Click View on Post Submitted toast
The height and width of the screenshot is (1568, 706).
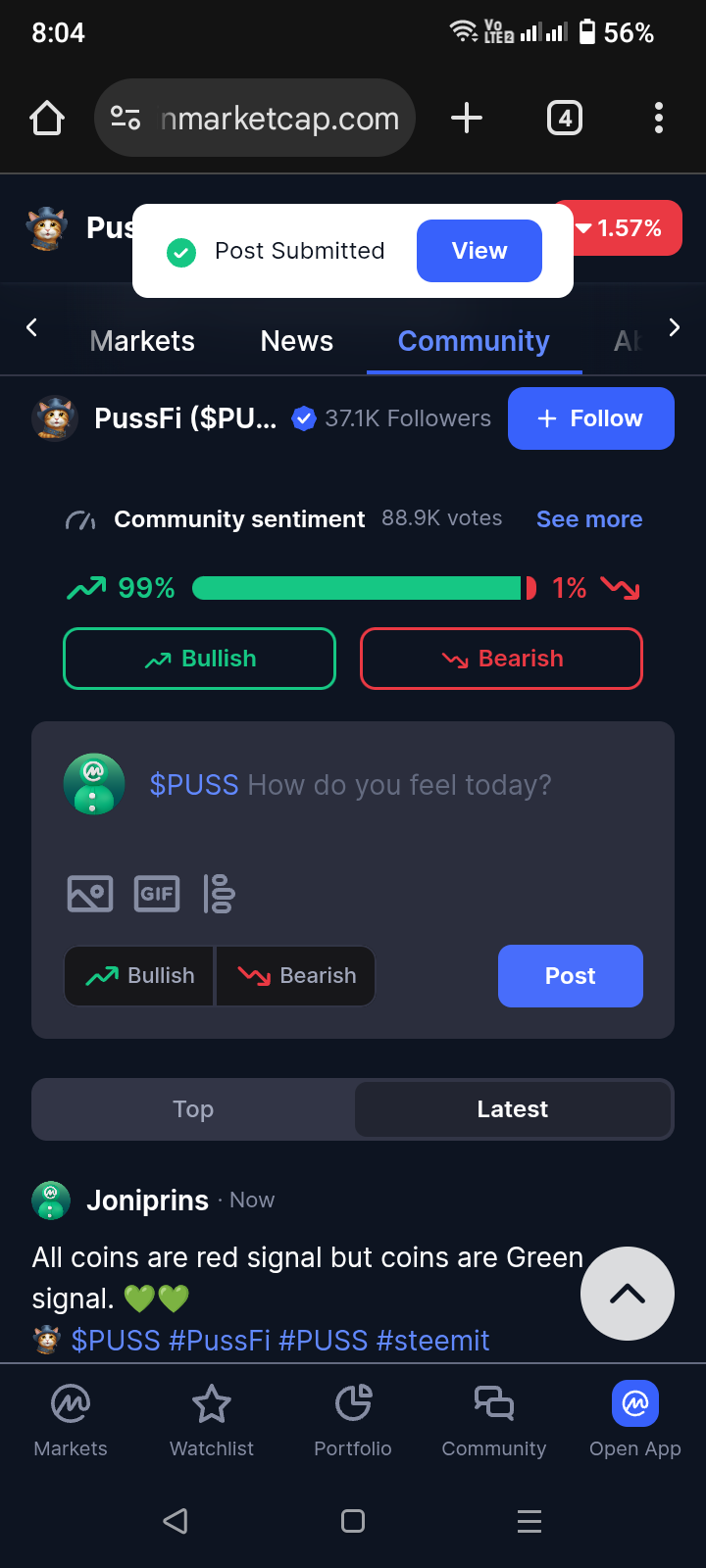click(x=479, y=251)
